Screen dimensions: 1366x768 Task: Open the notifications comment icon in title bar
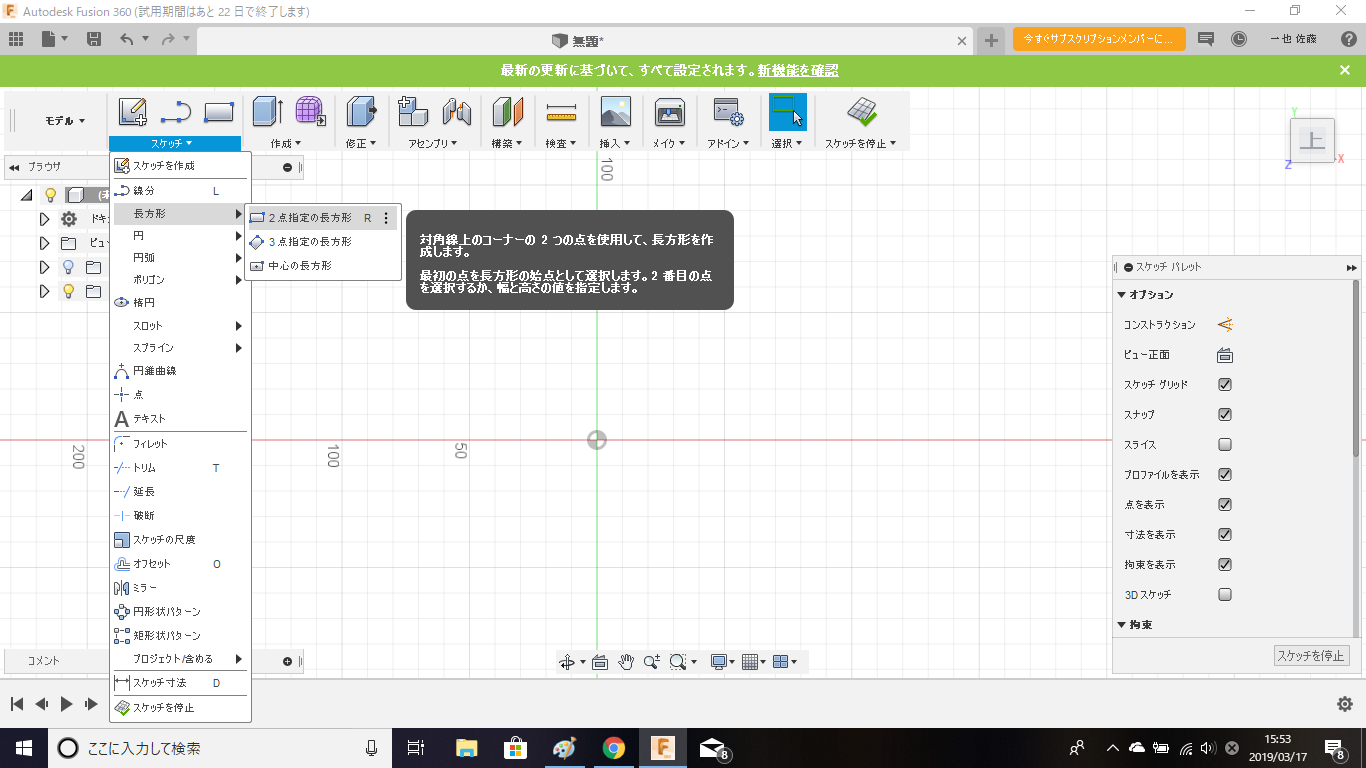[1206, 39]
